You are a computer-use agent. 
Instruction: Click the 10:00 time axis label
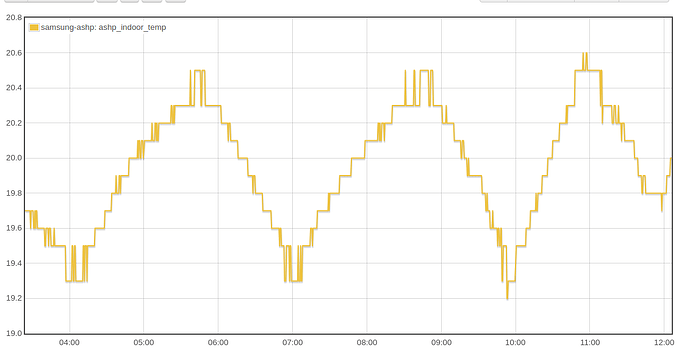coord(515,343)
